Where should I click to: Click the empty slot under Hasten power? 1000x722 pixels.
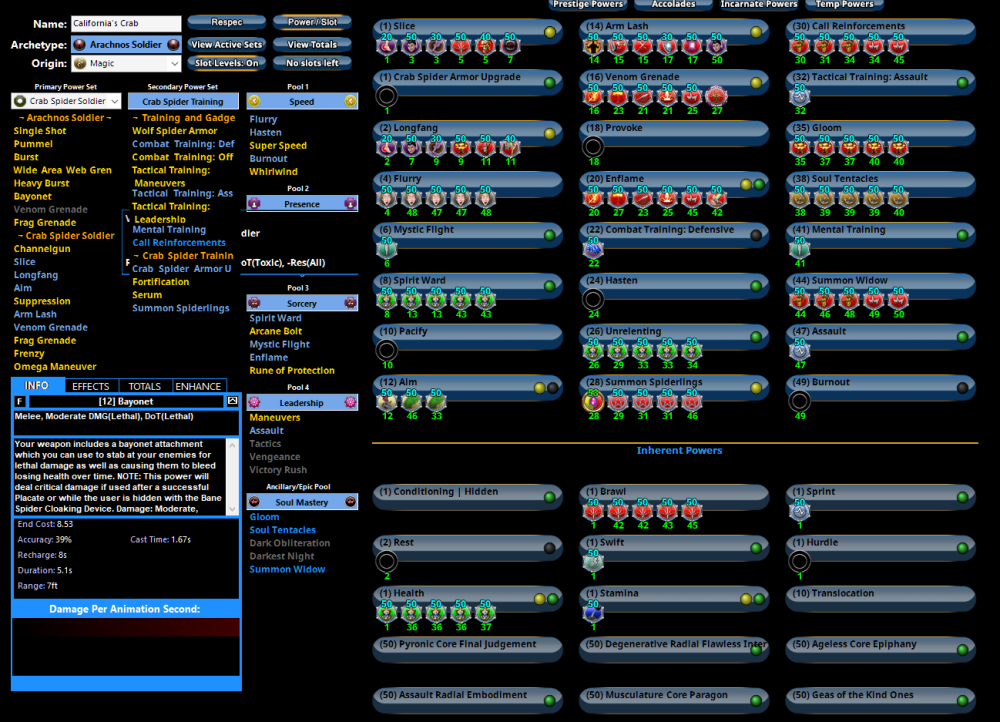click(x=592, y=299)
